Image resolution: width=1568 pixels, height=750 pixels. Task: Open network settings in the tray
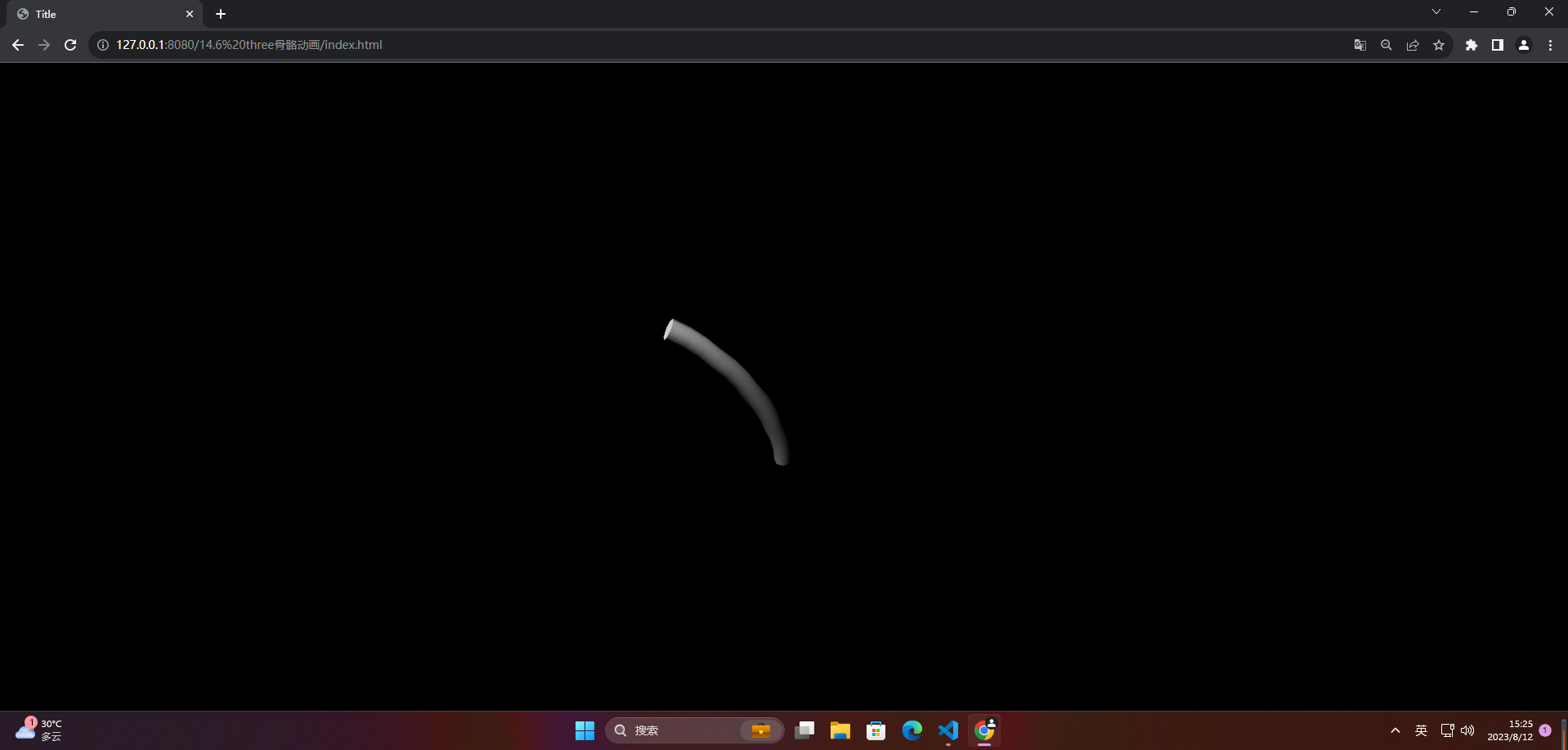pyautogui.click(x=1447, y=730)
